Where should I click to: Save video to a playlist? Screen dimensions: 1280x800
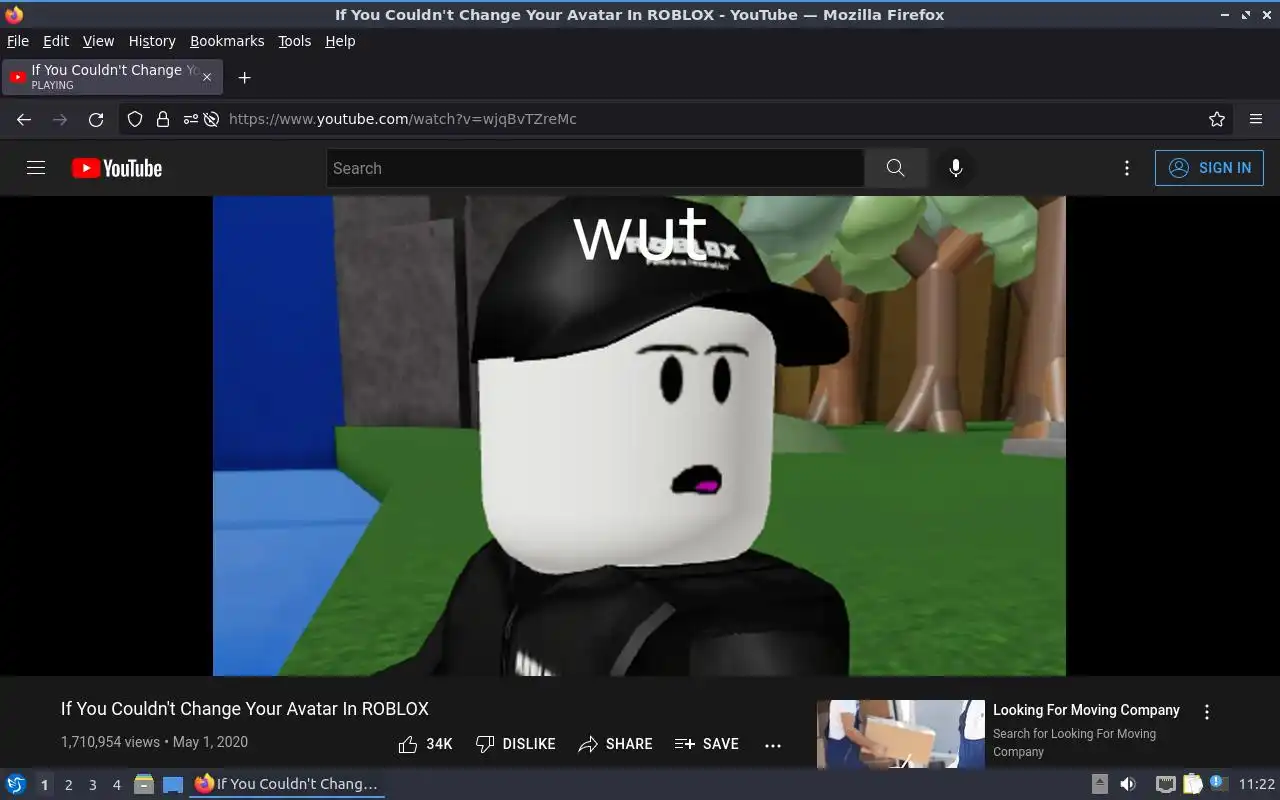[x=707, y=744]
